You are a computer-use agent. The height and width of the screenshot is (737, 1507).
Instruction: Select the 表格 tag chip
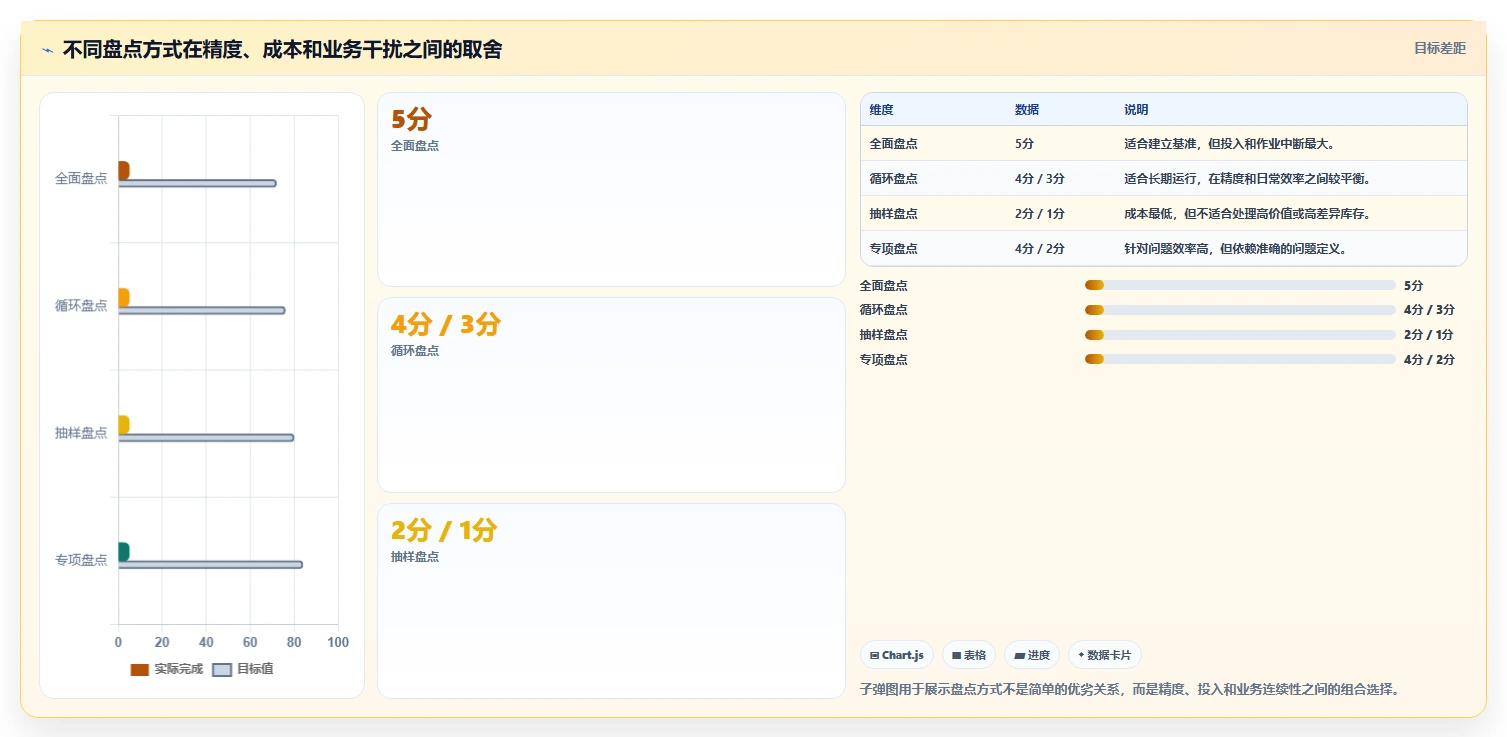[x=969, y=655]
